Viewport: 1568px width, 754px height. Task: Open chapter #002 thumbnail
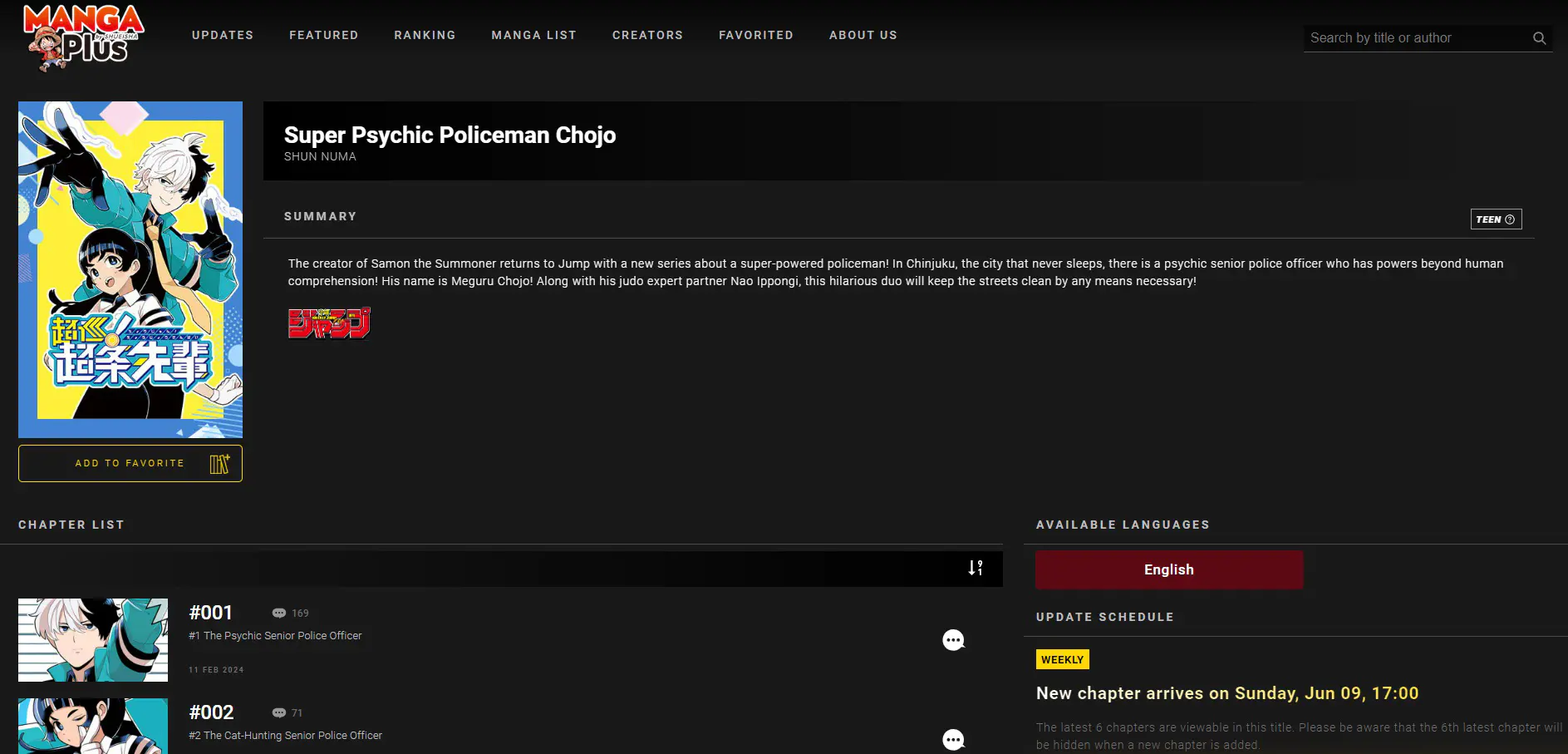pyautogui.click(x=93, y=726)
